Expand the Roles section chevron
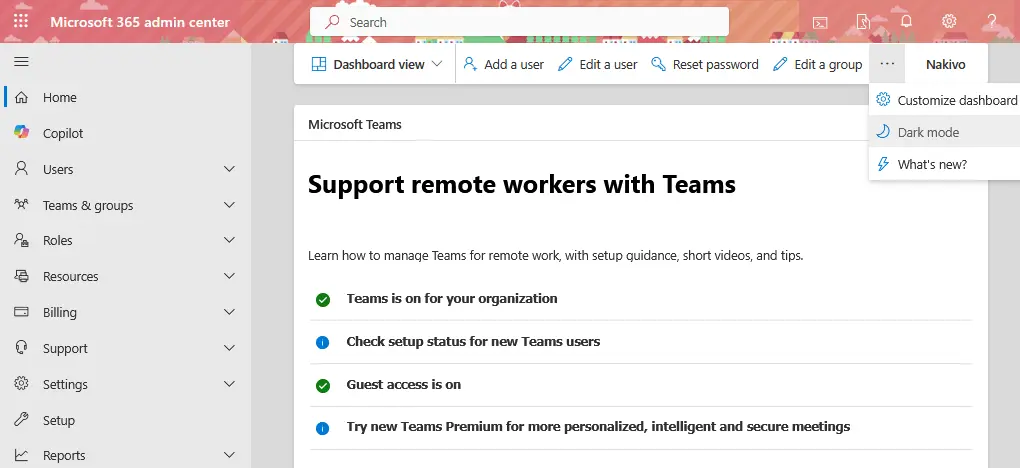Viewport: 1020px width, 468px height. click(229, 240)
